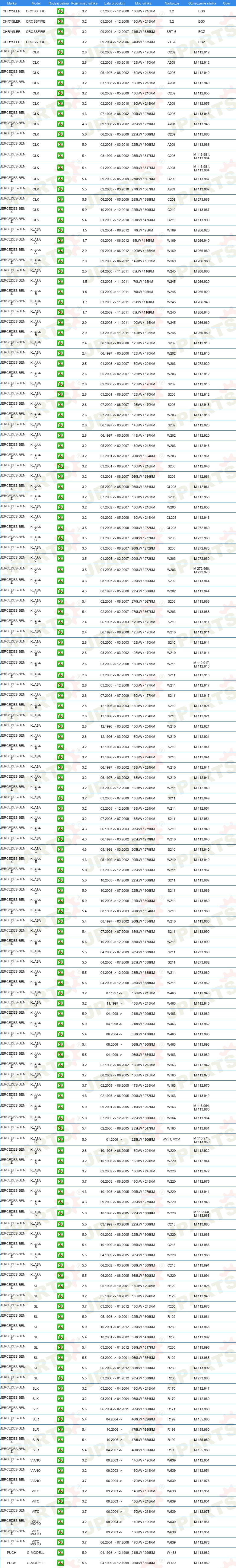
Task: Click the "R171" body cell
Action: coord(171,1409)
